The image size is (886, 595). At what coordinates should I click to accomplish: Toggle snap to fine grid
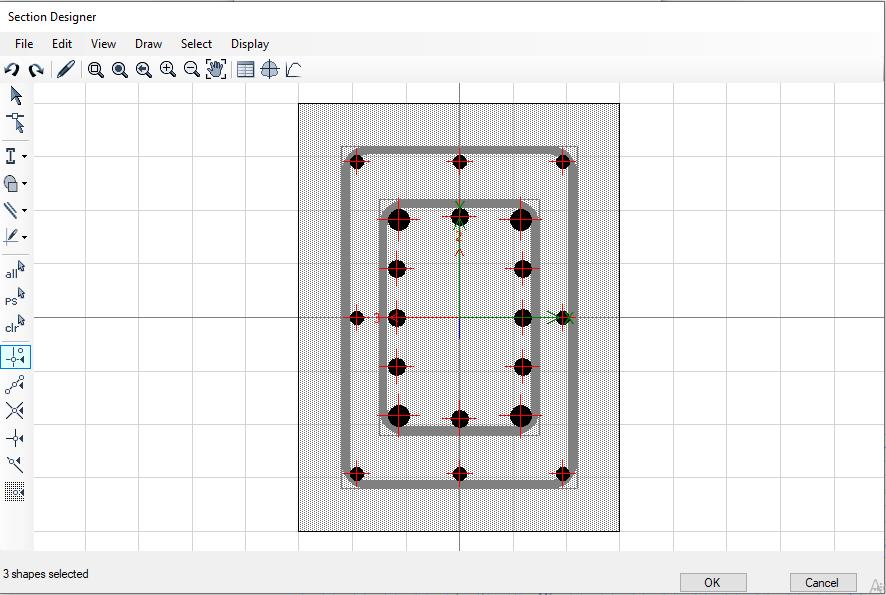pos(15,492)
